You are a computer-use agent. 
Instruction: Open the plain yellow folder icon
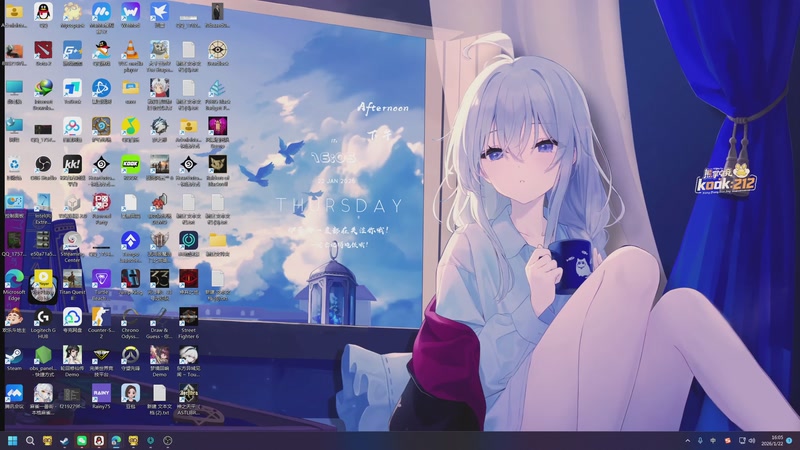[217, 241]
